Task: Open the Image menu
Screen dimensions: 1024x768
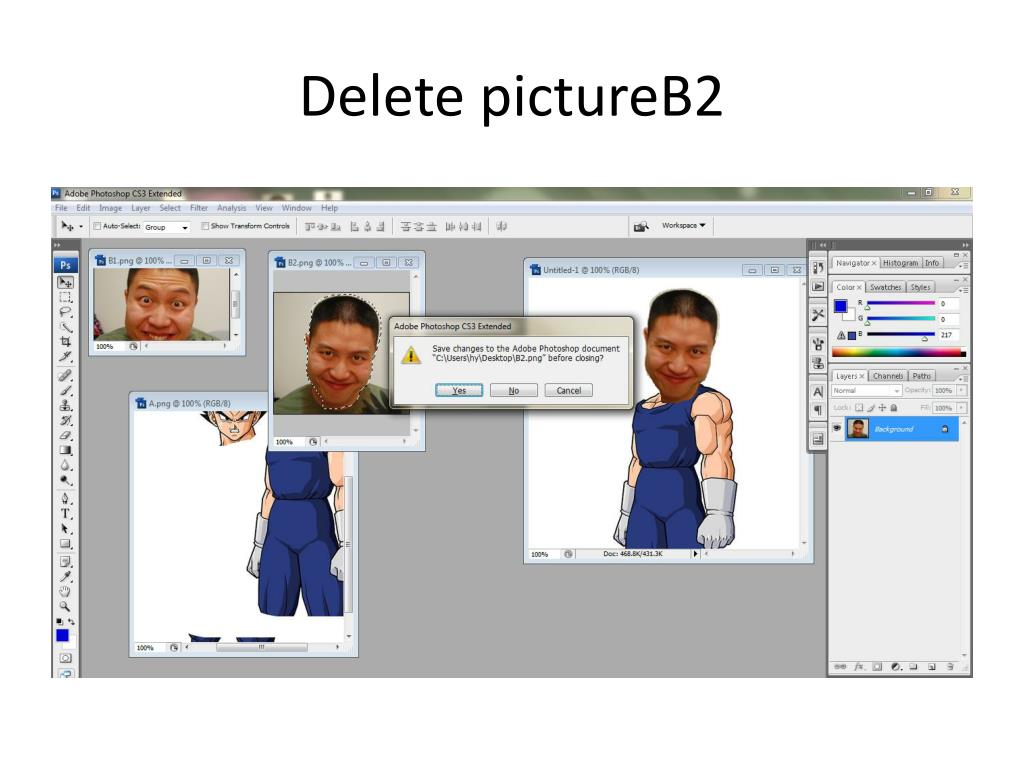Action: (110, 208)
